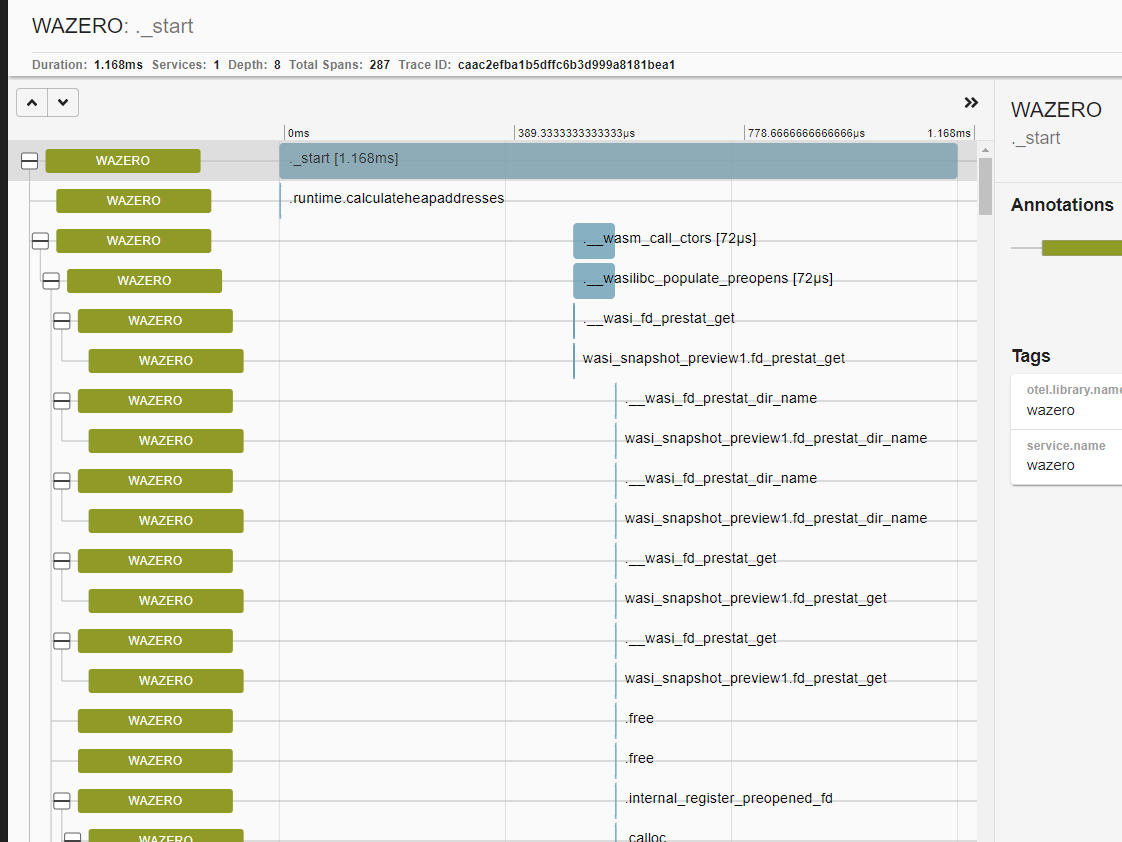1122x842 pixels.
Task: Click the Total Spans value 287
Action: coord(379,65)
